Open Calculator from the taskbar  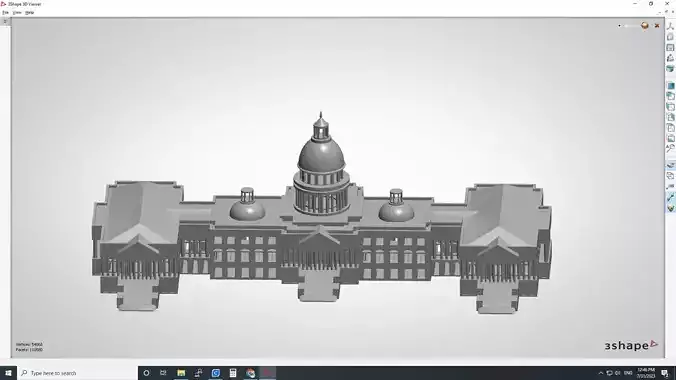(233, 373)
